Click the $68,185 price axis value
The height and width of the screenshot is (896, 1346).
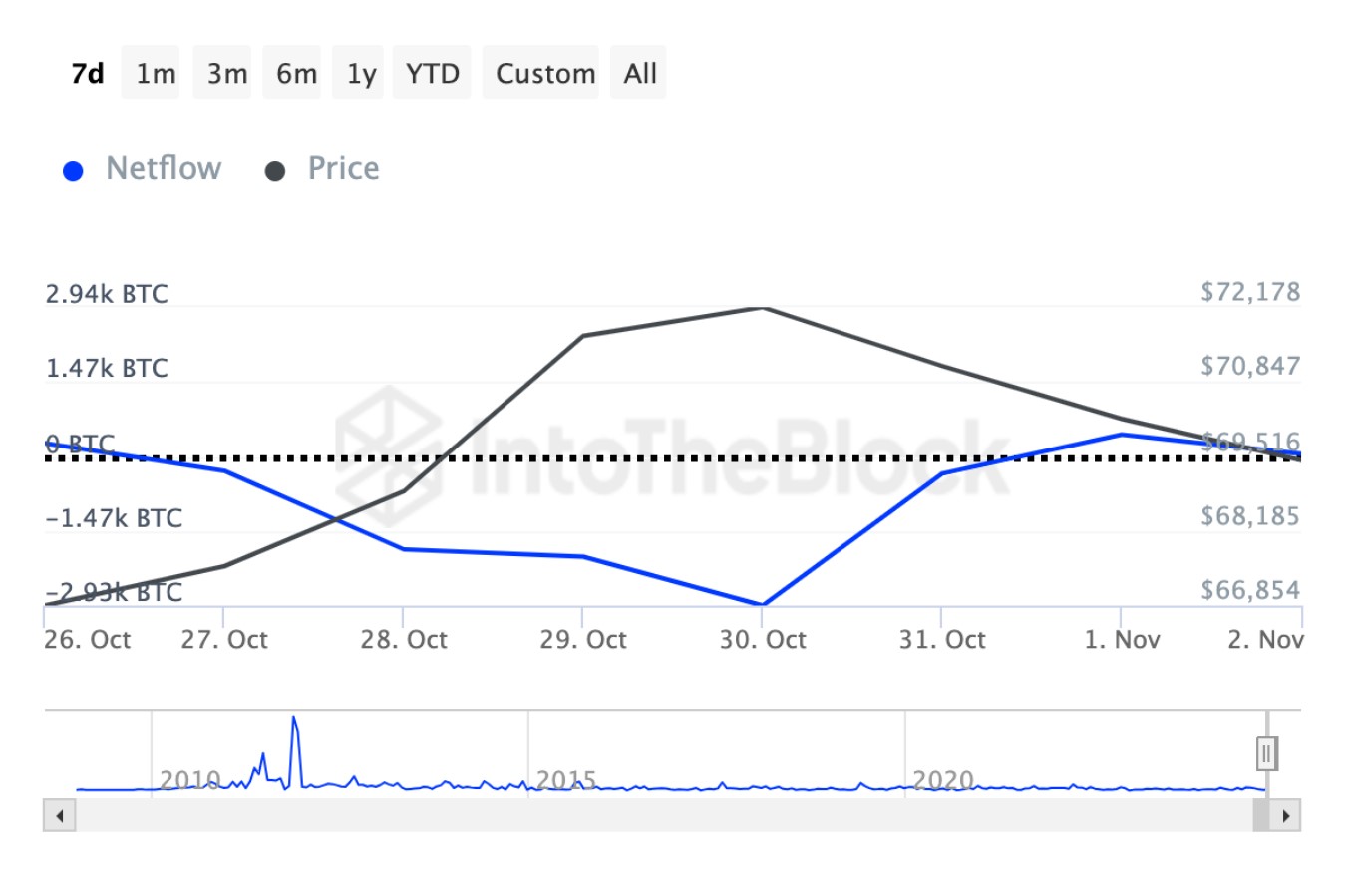1250,516
